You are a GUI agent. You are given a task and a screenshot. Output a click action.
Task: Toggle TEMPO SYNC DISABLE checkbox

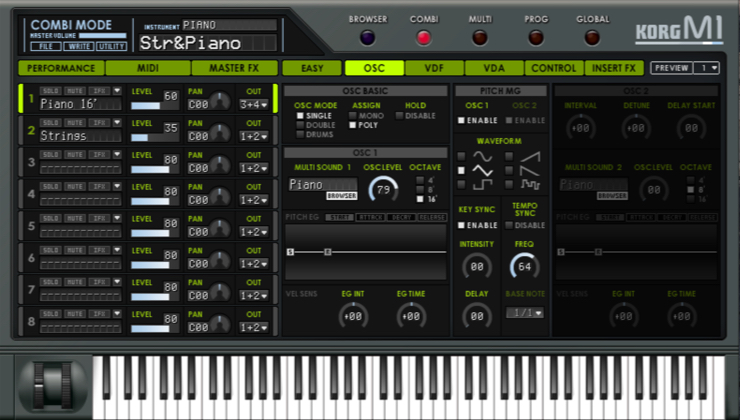pyautogui.click(x=509, y=225)
